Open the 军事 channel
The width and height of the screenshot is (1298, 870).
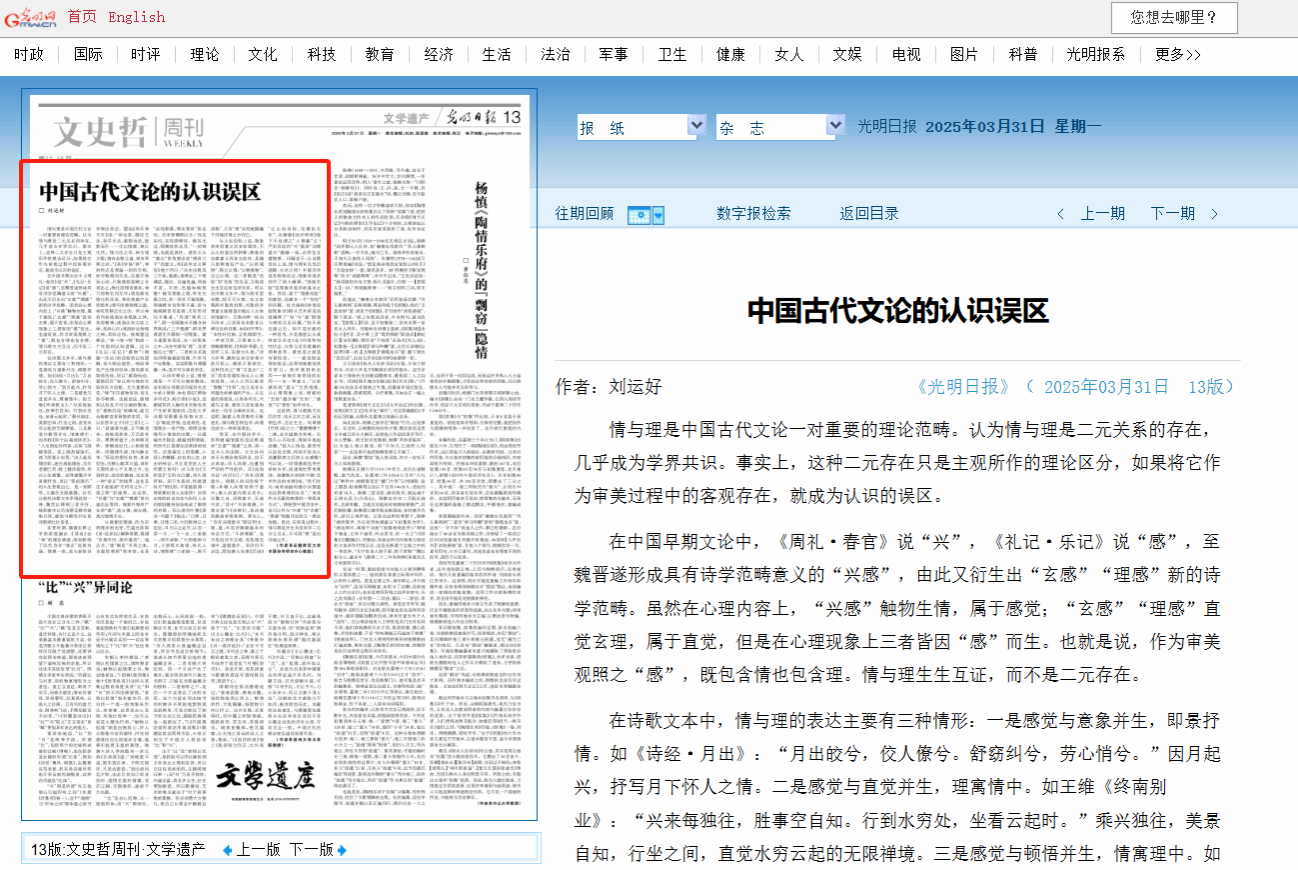coord(614,54)
